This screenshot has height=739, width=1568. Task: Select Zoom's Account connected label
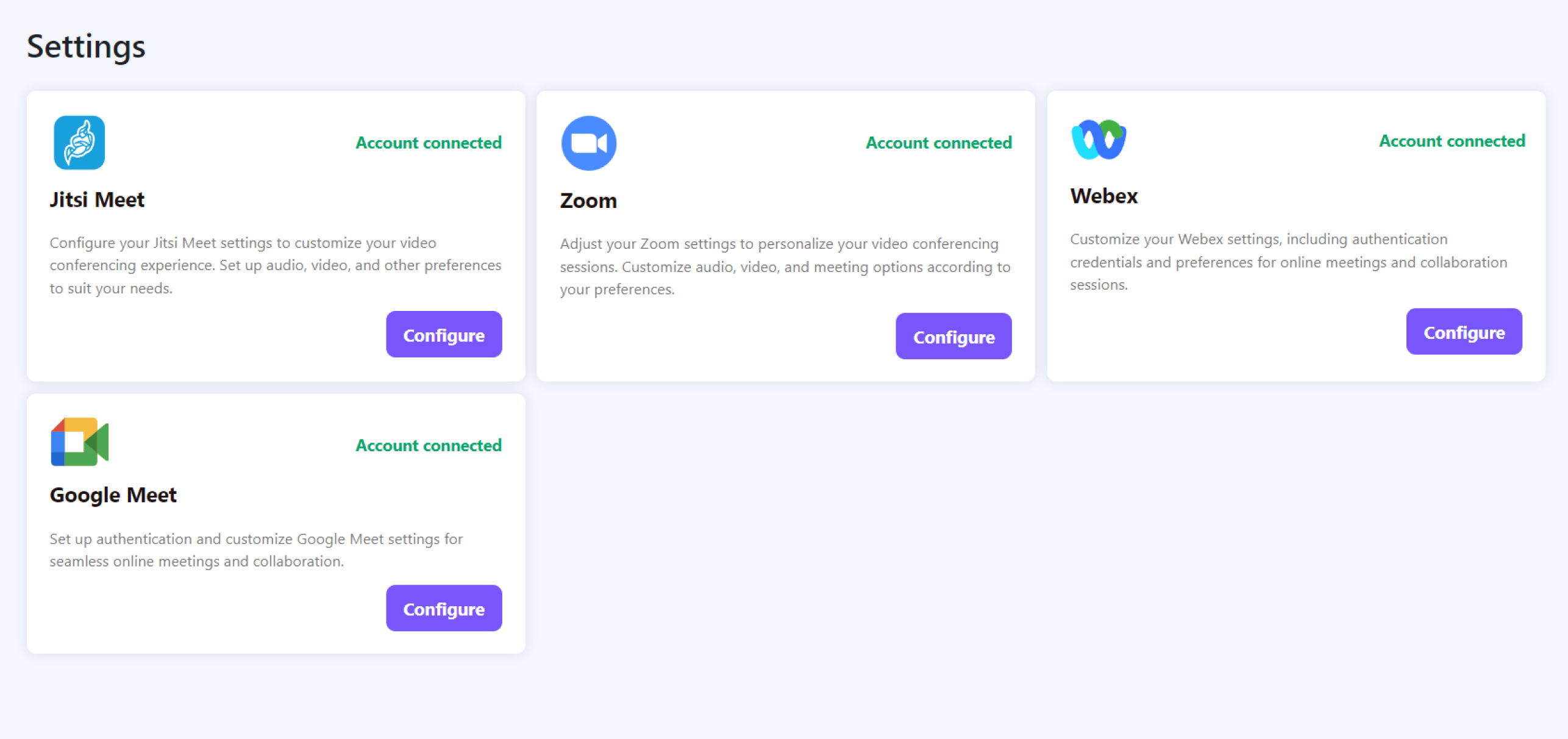[938, 143]
